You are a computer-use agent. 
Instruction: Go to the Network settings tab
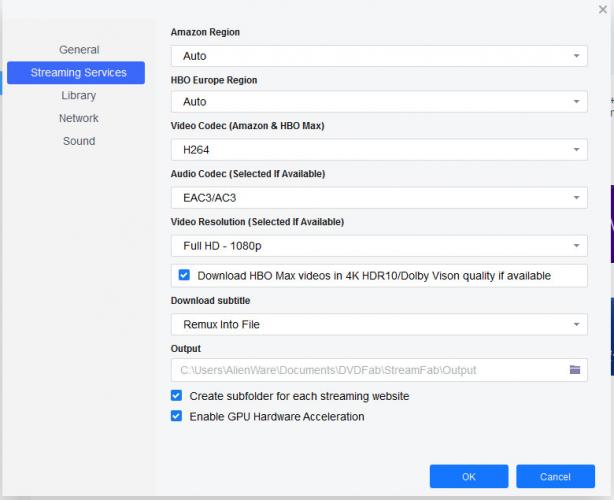[x=78, y=118]
